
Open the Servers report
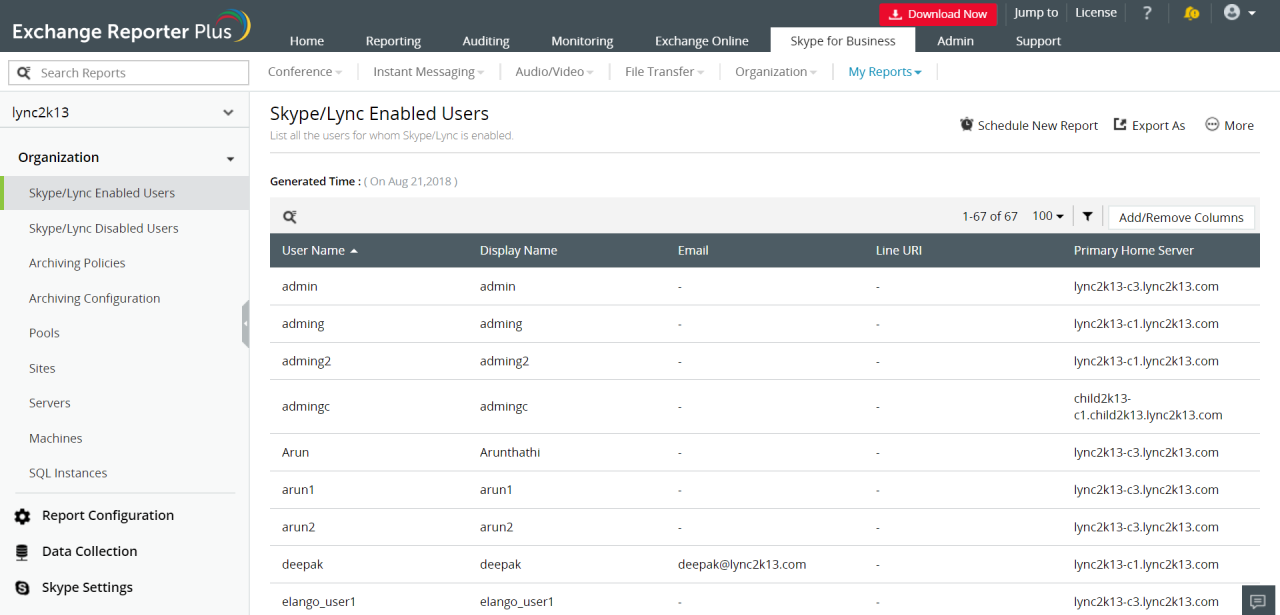coord(50,403)
